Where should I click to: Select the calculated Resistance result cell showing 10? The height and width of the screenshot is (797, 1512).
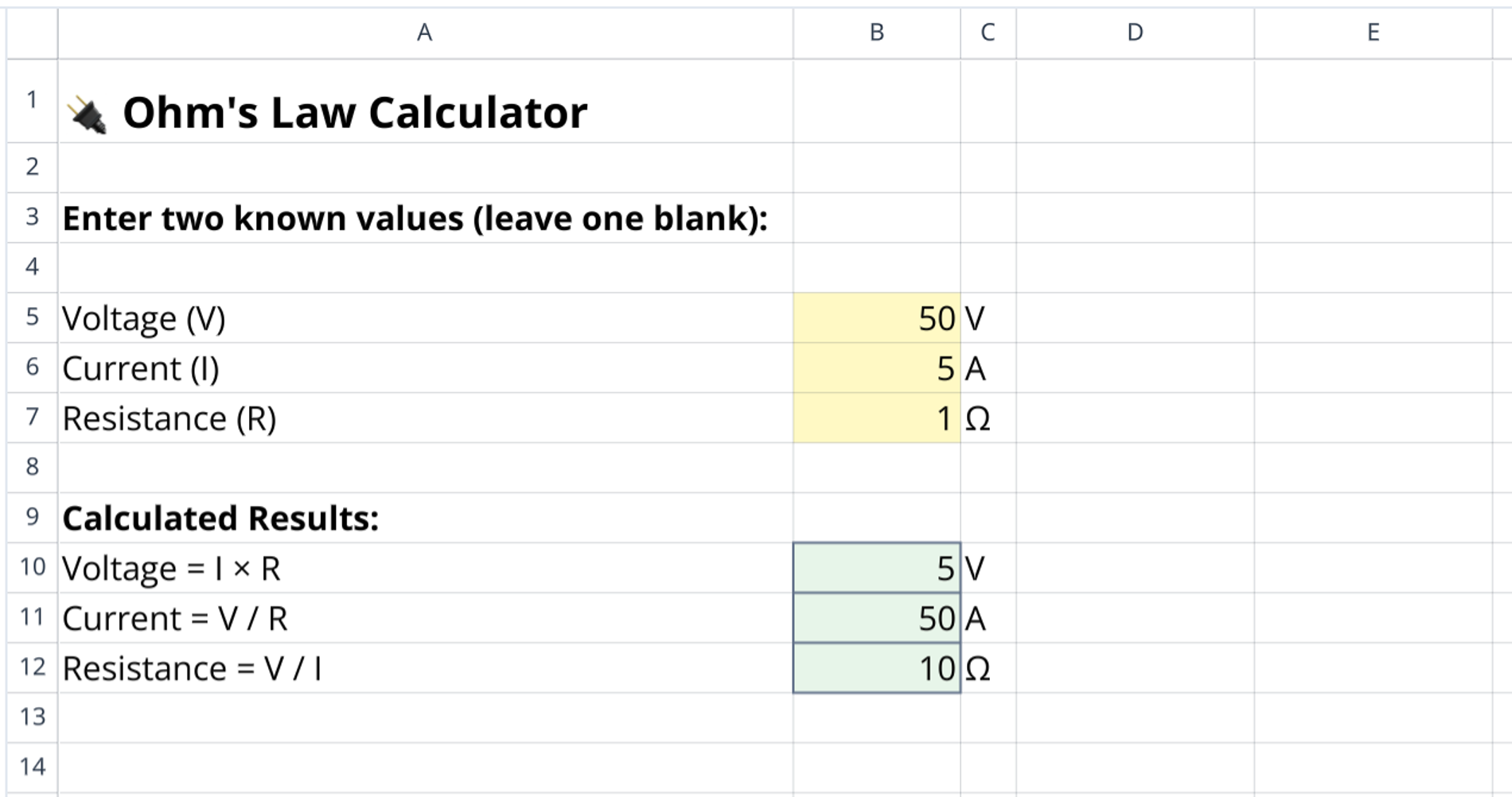pyautogui.click(x=875, y=668)
